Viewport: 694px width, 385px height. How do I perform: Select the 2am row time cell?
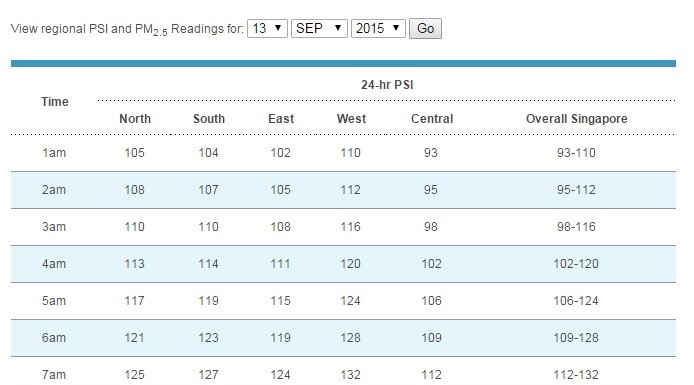pos(54,190)
